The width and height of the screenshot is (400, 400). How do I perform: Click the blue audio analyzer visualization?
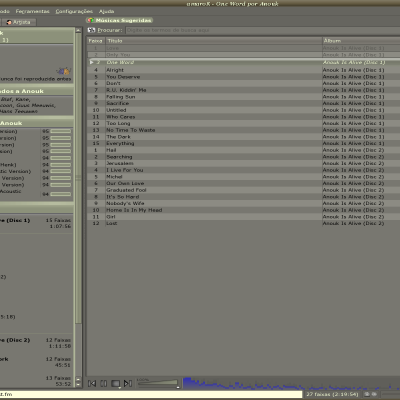(291, 383)
